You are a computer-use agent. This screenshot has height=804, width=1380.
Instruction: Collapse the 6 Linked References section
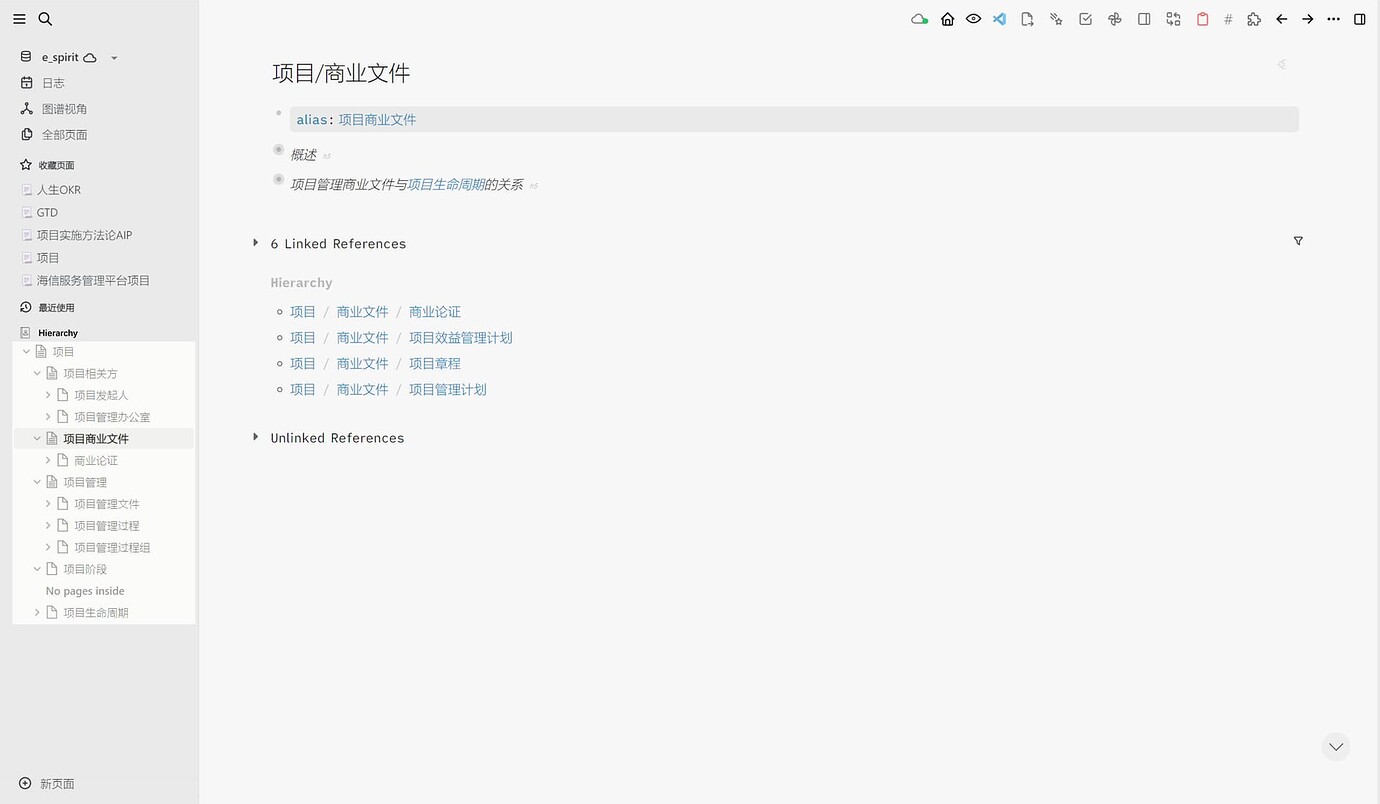point(256,243)
